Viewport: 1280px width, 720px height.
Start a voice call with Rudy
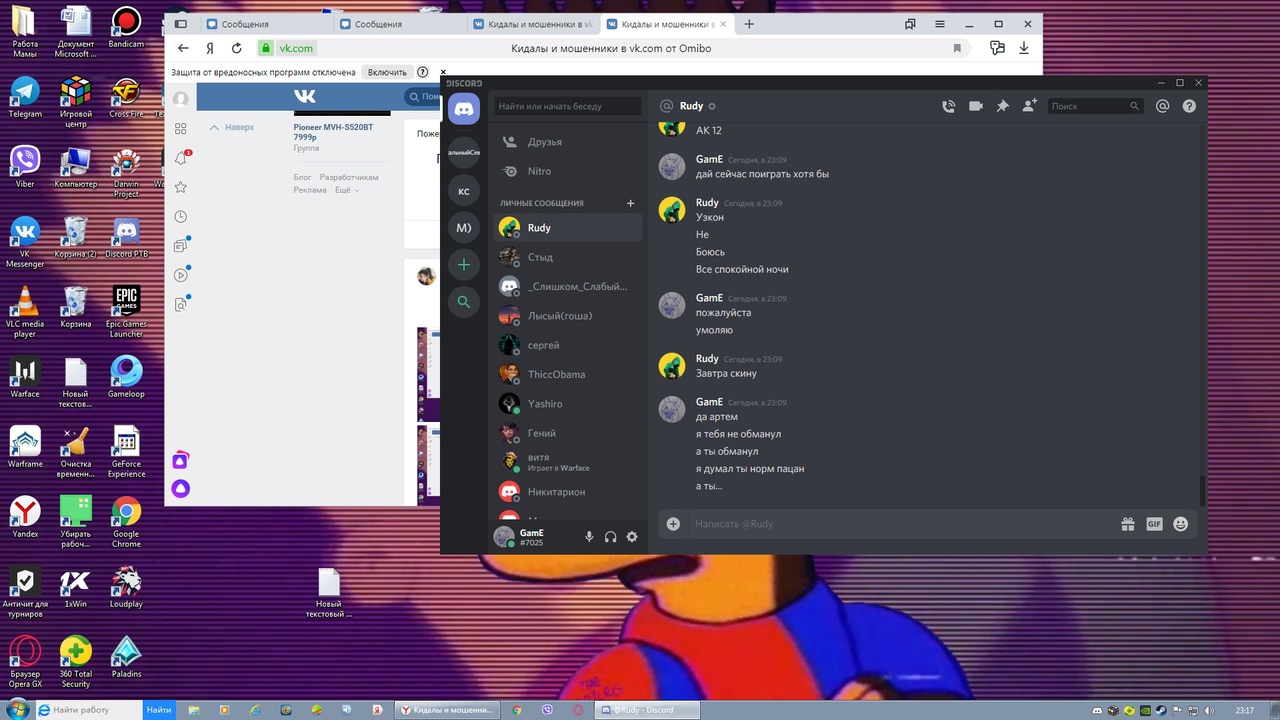tap(948, 106)
